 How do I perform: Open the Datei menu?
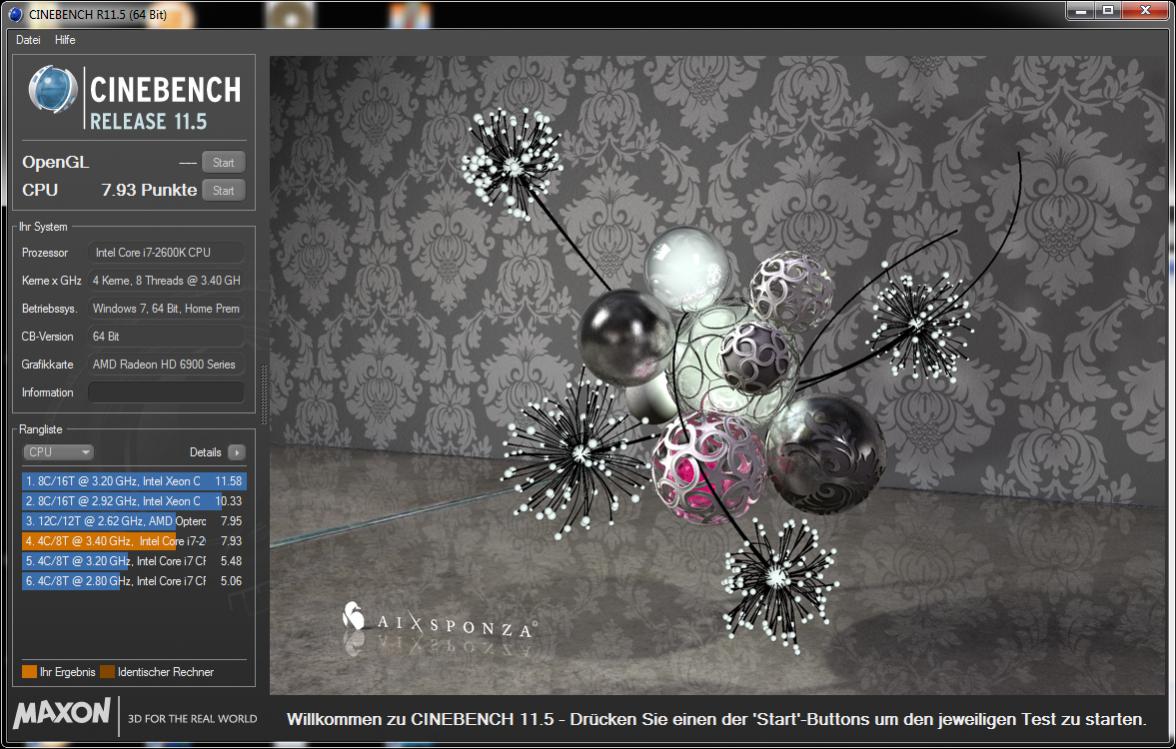pos(28,40)
